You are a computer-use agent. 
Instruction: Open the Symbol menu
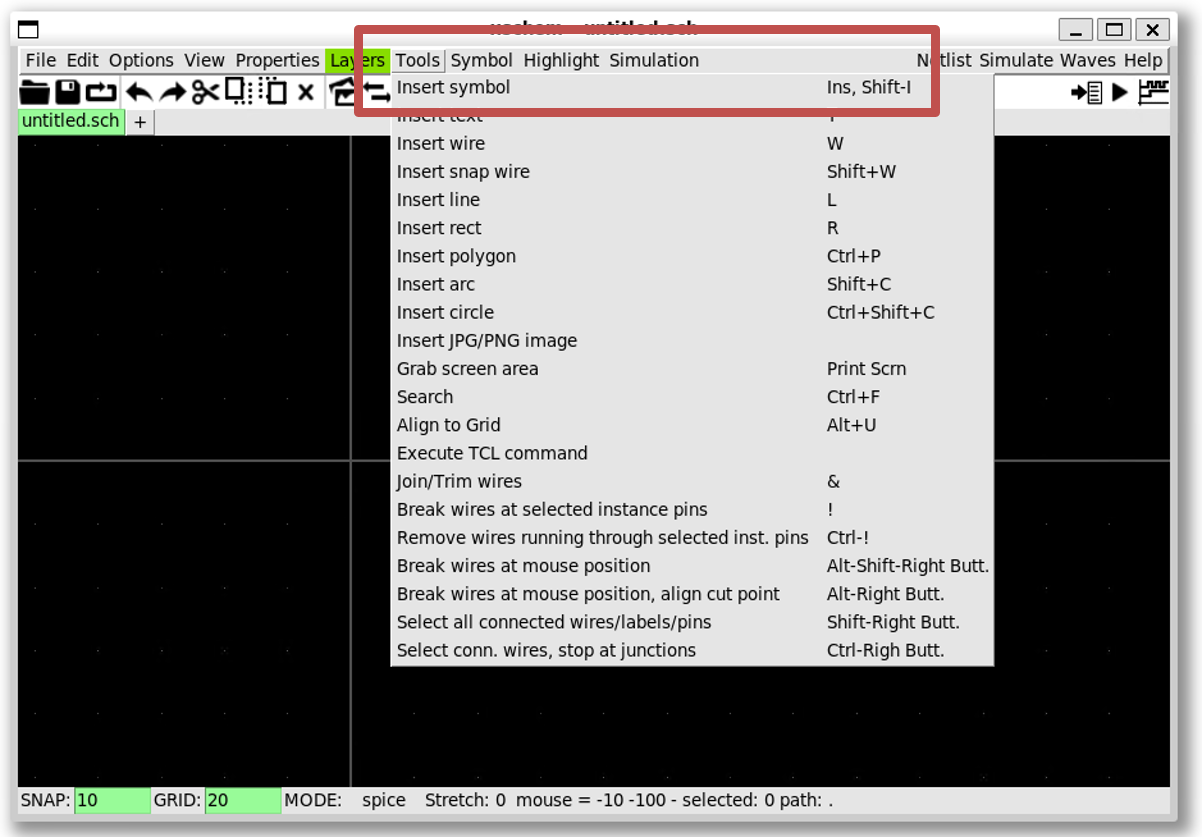pos(481,60)
